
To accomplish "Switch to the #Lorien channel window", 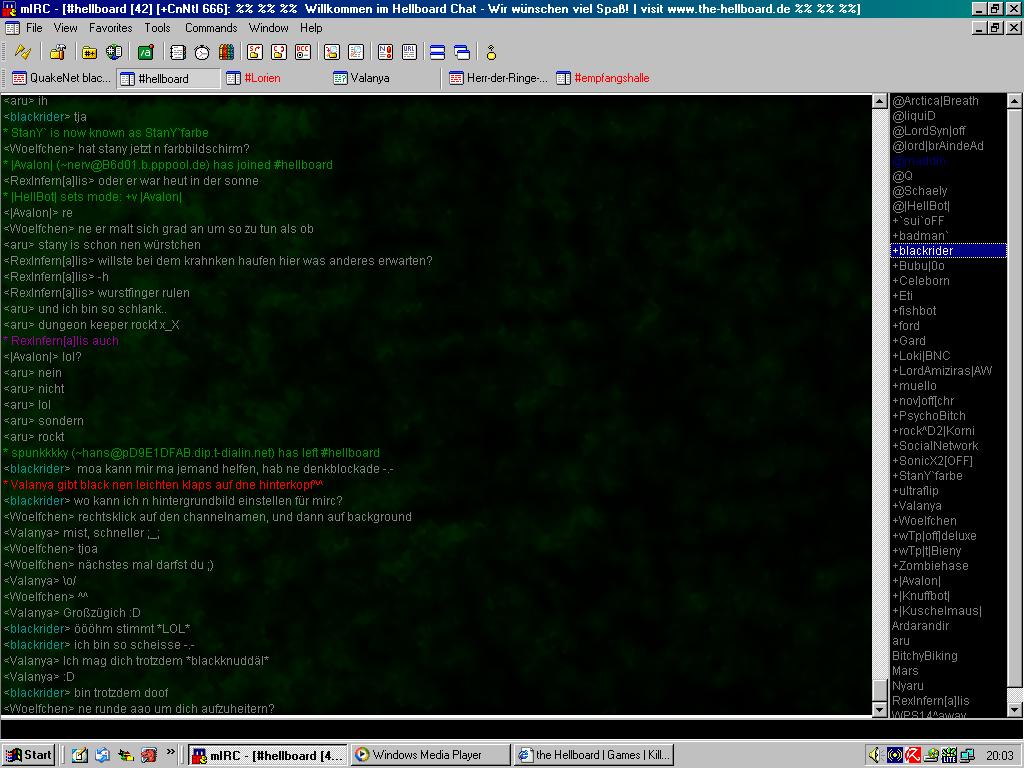I will point(262,78).
